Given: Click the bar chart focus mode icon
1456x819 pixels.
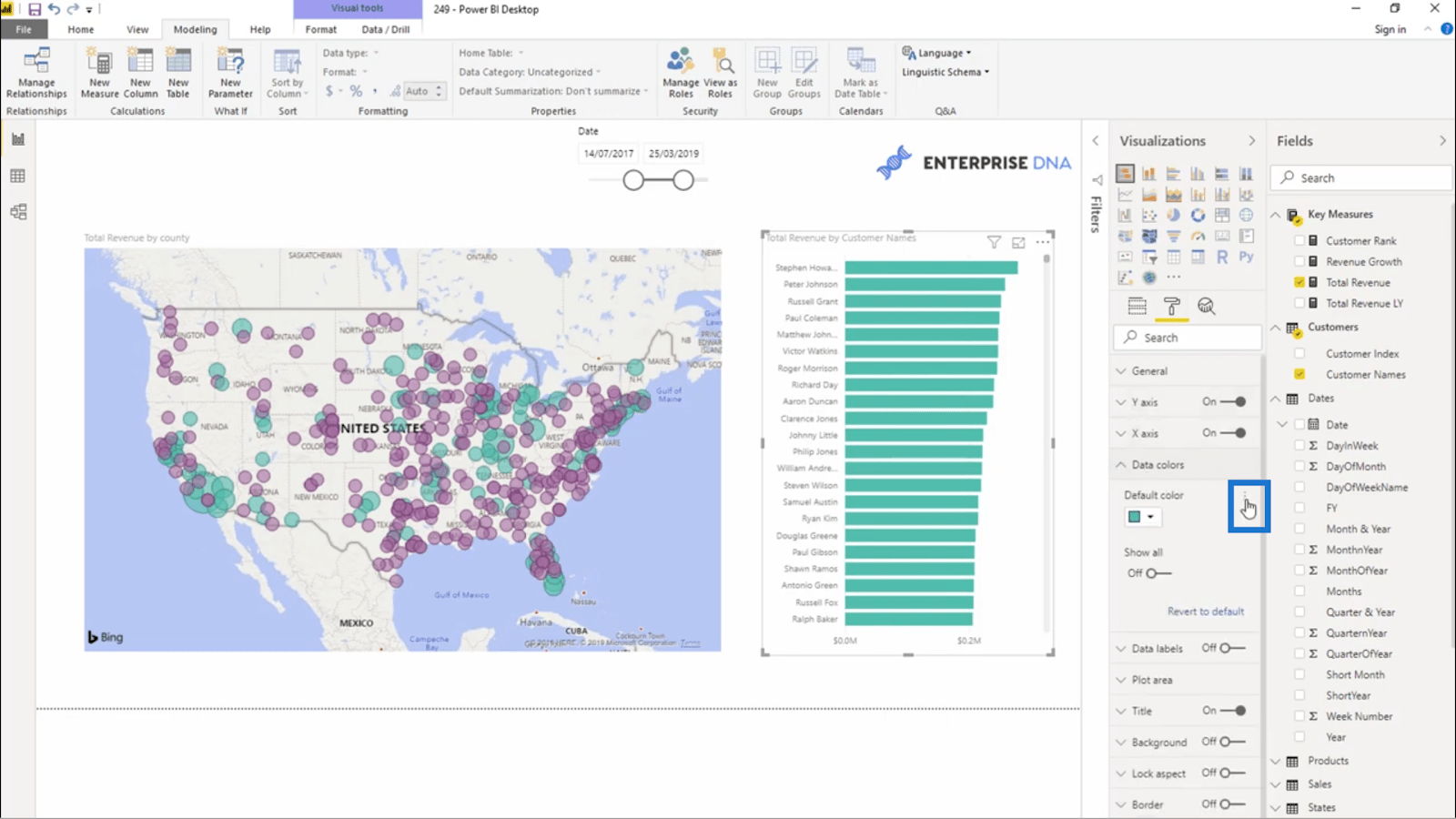Looking at the screenshot, I should pos(1018,242).
